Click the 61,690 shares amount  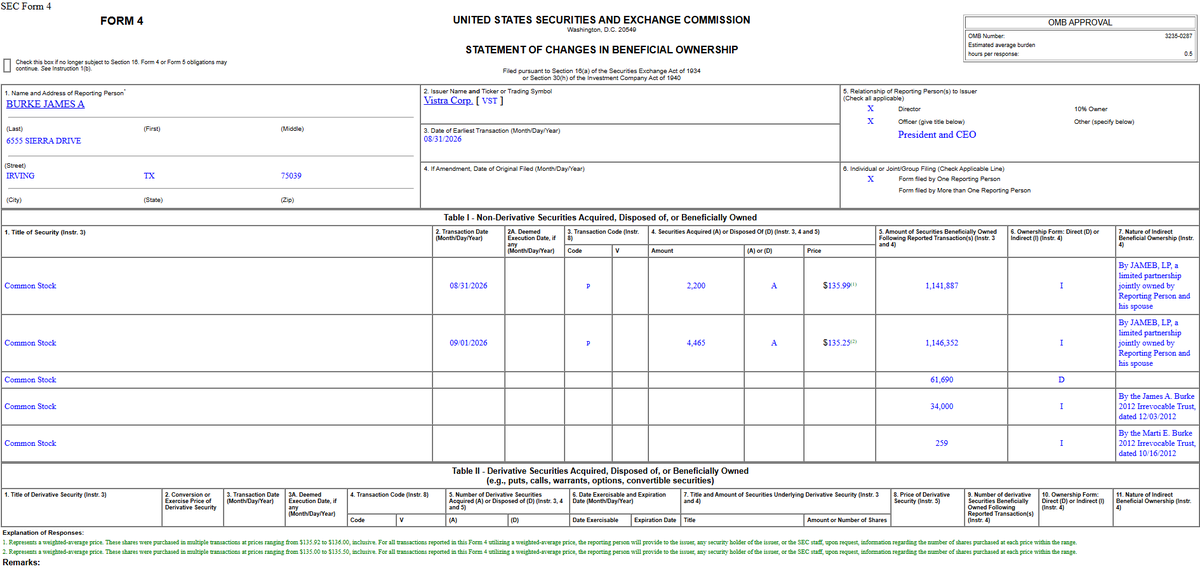942,380
